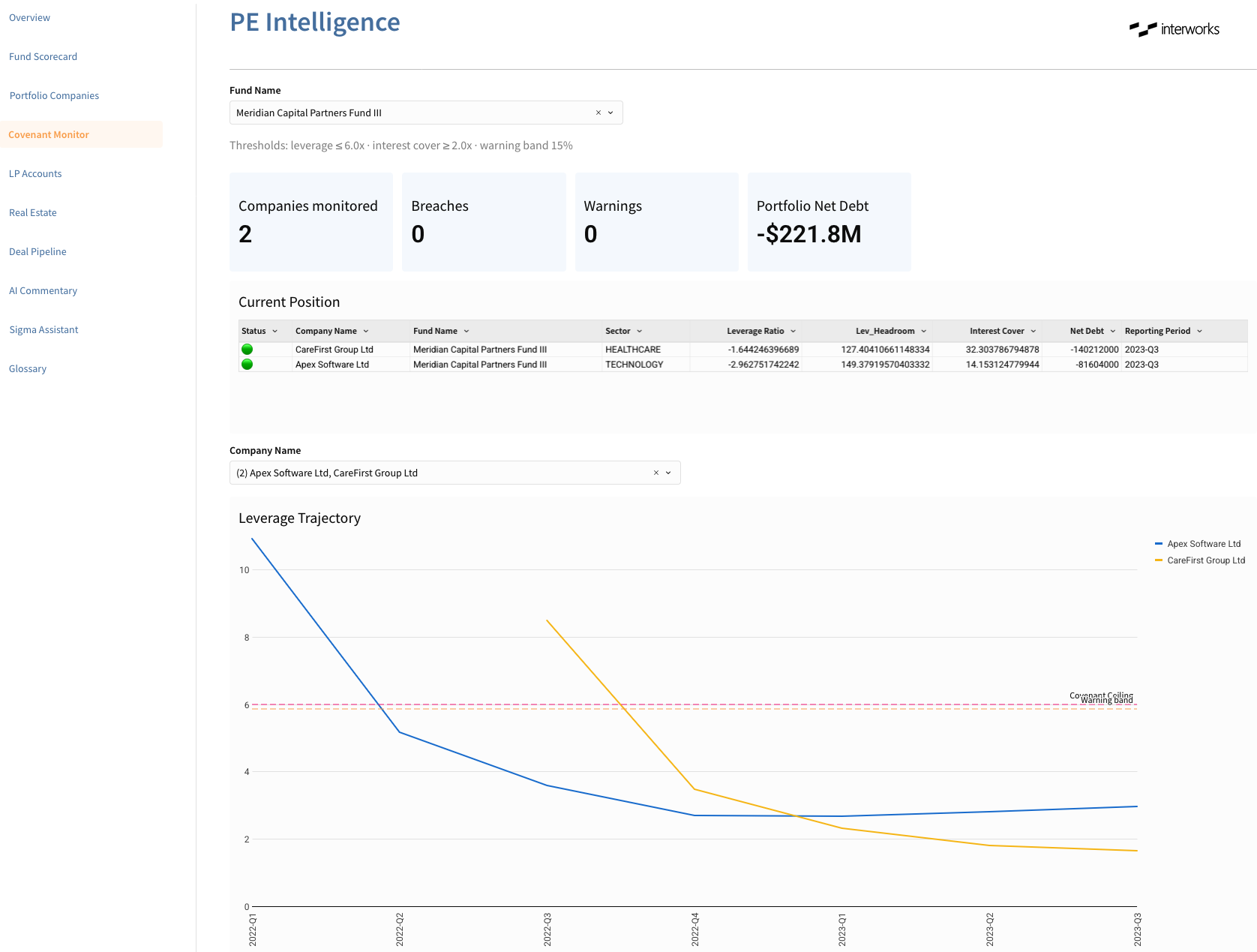Image resolution: width=1257 pixels, height=952 pixels.
Task: Go to Fund Scorecard
Action: tap(43, 56)
